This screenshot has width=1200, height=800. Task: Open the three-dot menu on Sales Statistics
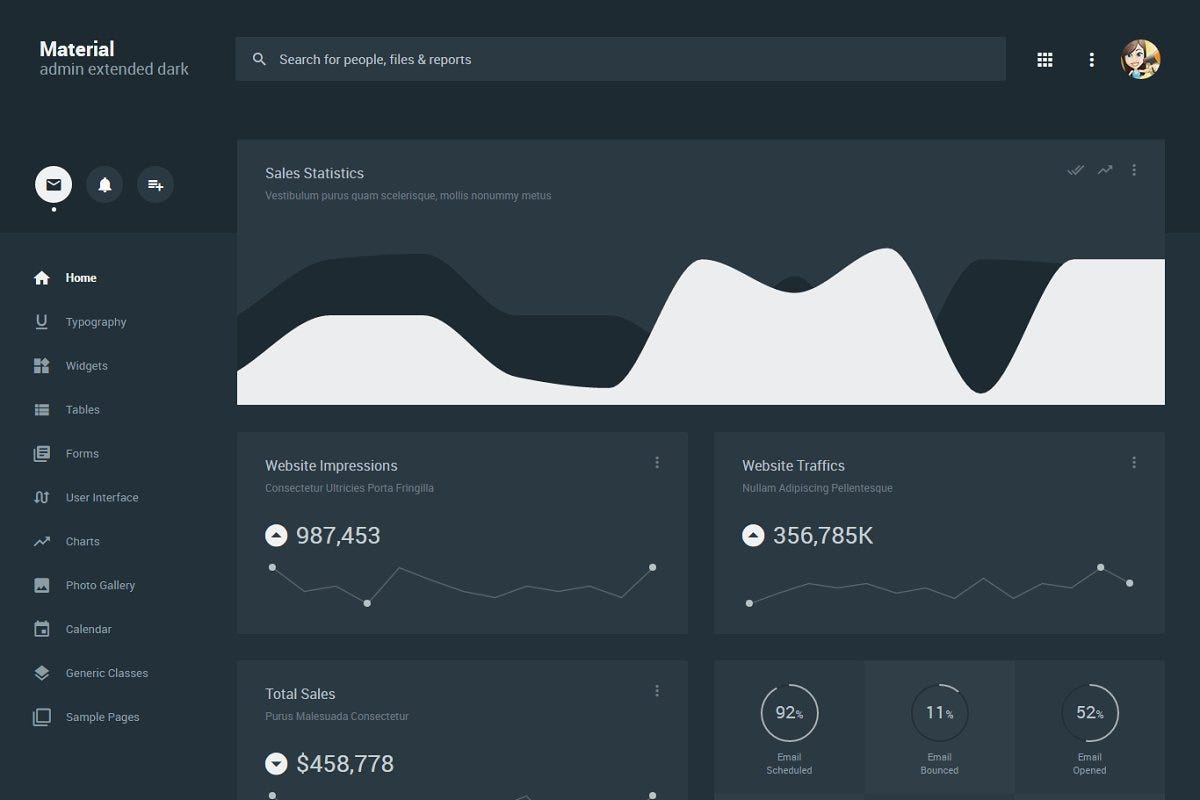click(x=1133, y=170)
